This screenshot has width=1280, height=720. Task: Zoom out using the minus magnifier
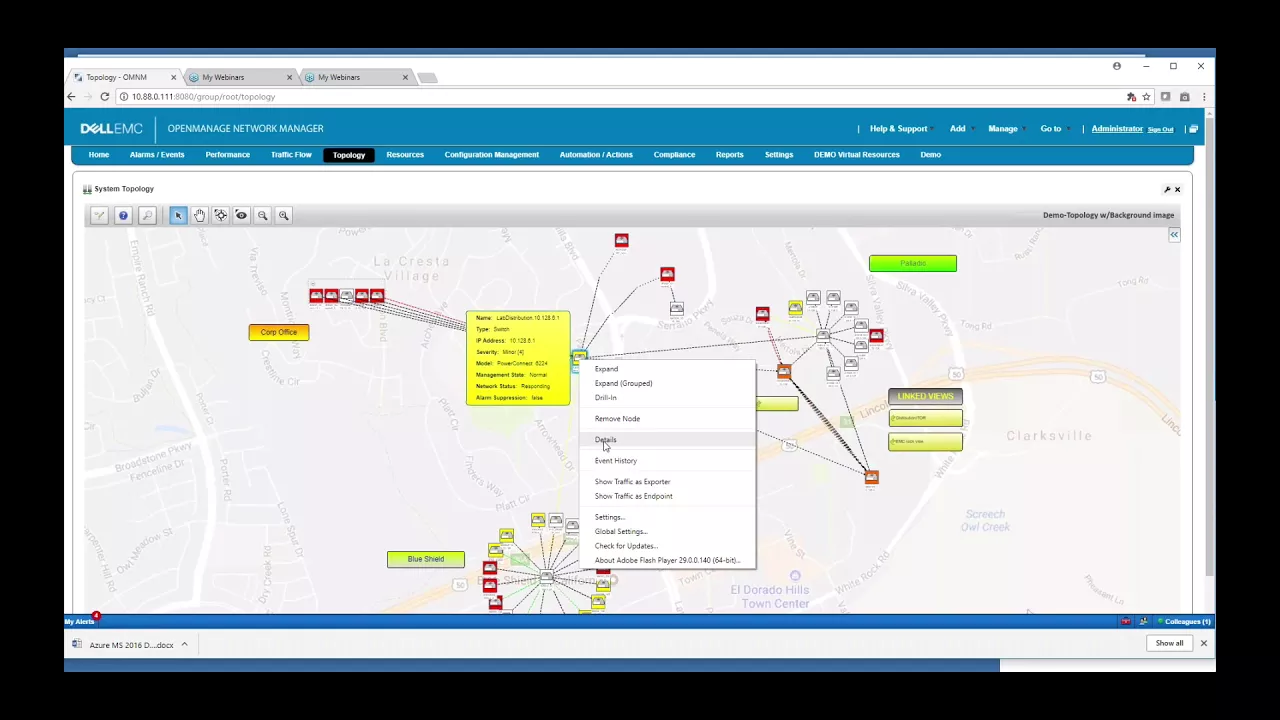(262, 215)
